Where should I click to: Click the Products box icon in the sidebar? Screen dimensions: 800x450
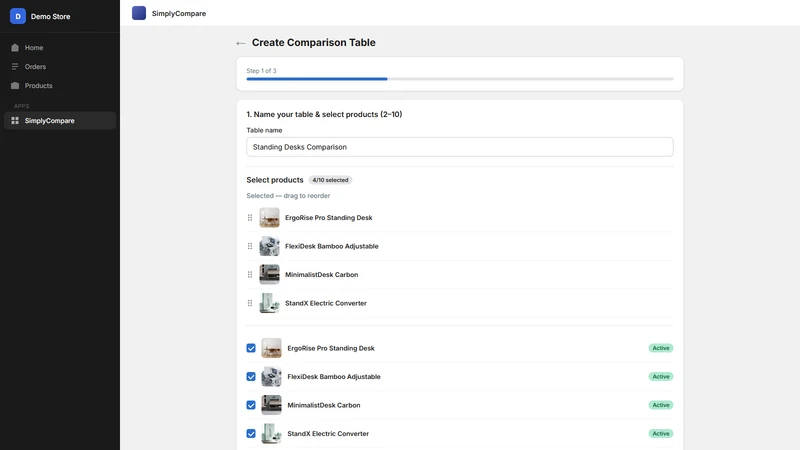(x=15, y=86)
